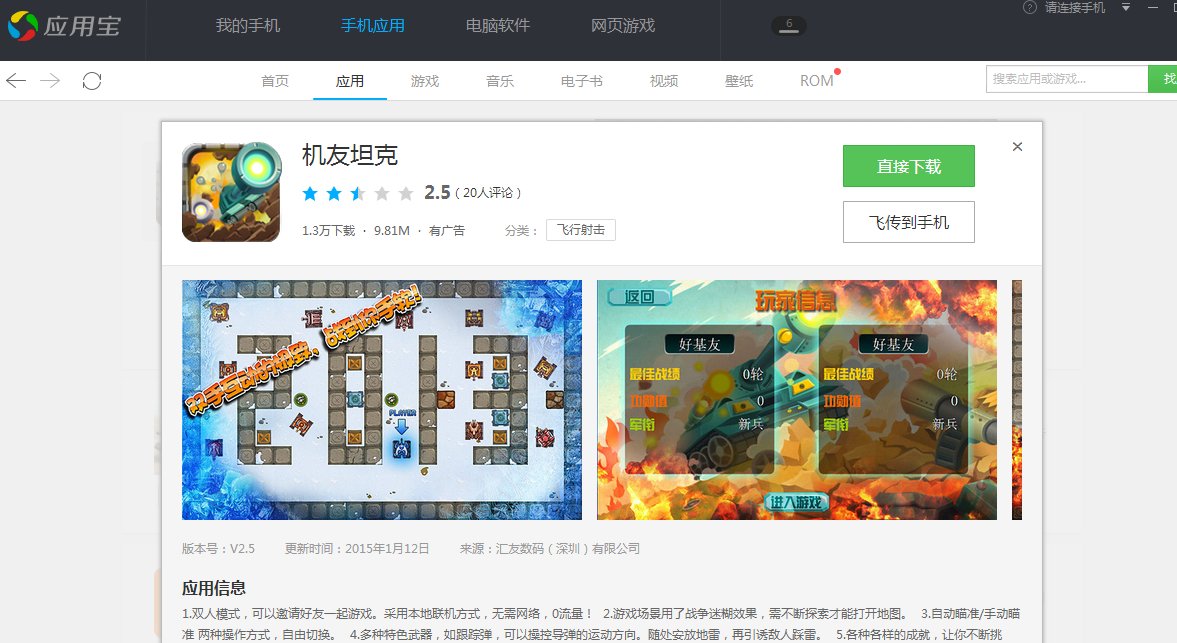
Task: Go back with the left arrow
Action: click(16, 80)
